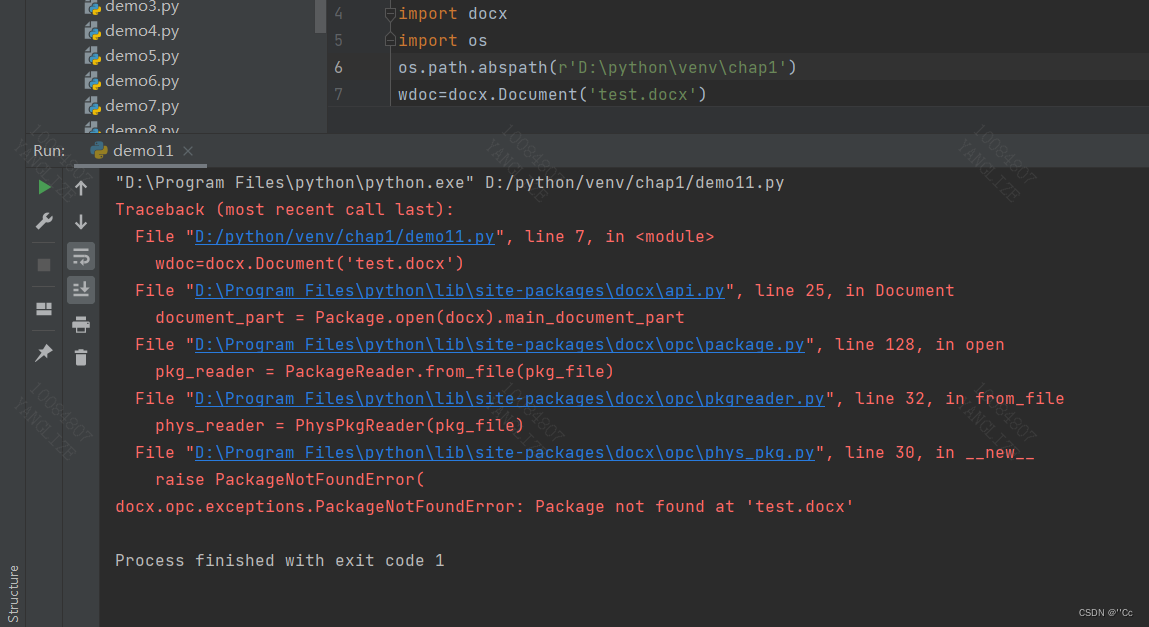This screenshot has height=627, width=1149.
Task: Click the Stop process icon
Action: click(43, 264)
